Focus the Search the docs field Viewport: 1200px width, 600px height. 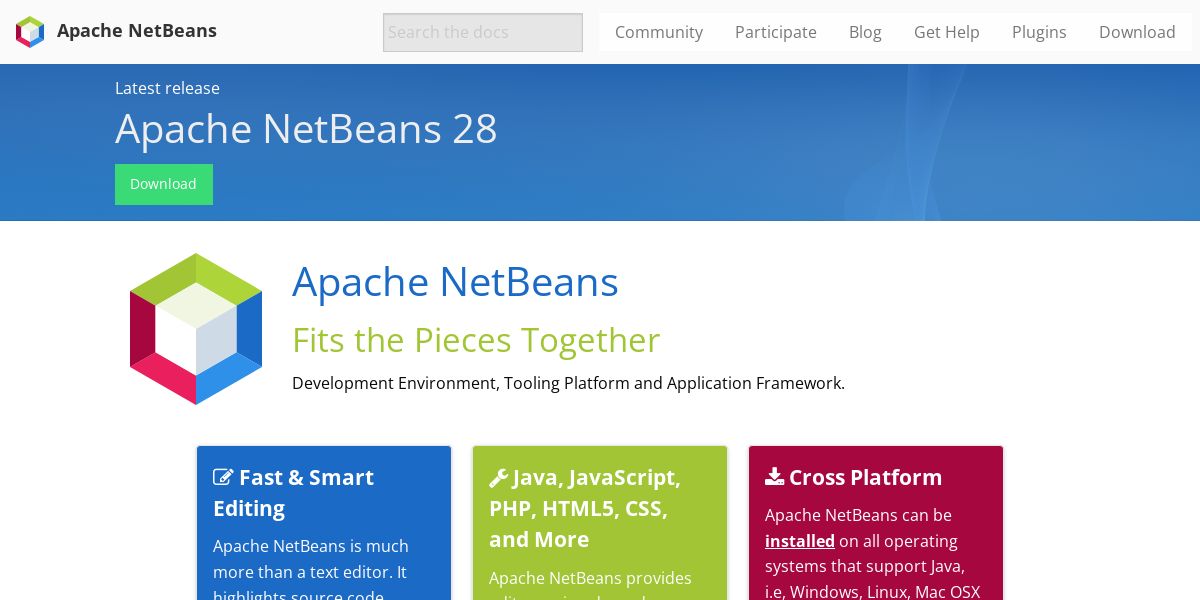pos(483,32)
